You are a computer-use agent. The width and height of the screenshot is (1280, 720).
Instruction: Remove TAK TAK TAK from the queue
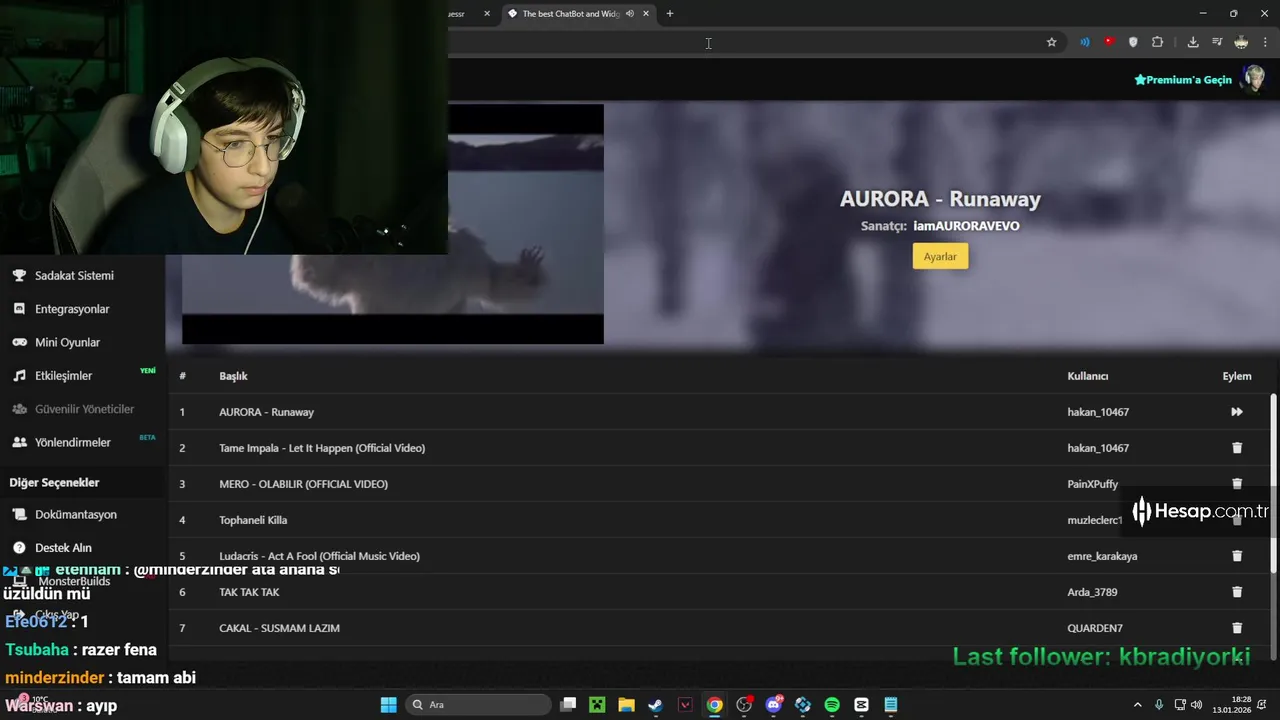click(1237, 592)
